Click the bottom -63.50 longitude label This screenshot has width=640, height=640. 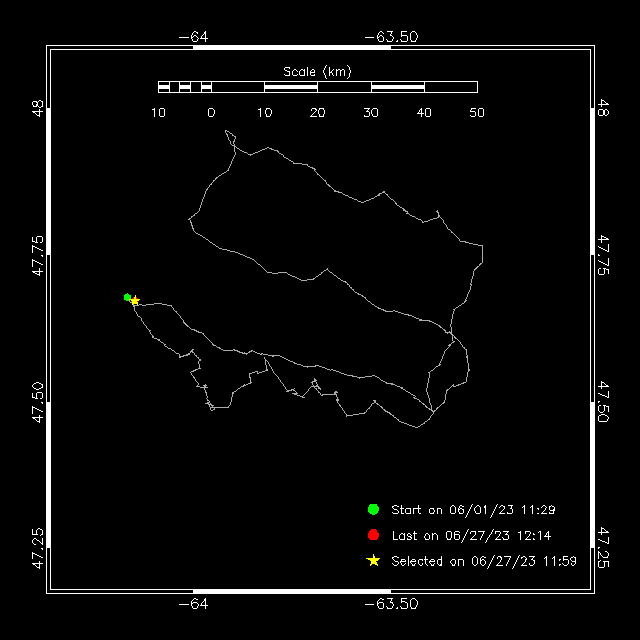click(391, 604)
